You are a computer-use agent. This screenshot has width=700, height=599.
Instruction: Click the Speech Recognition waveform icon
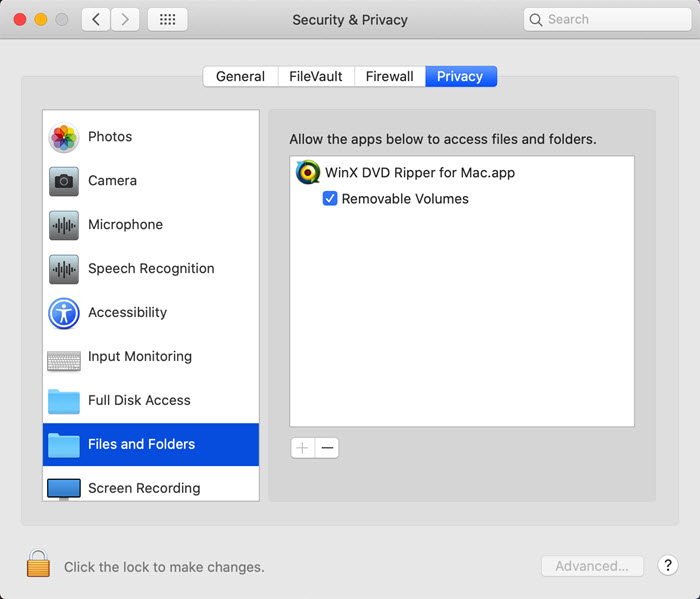point(64,269)
